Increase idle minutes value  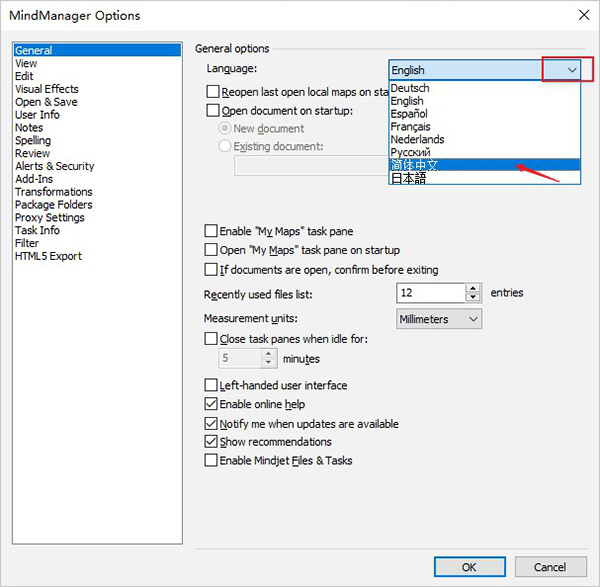[x=269, y=354]
